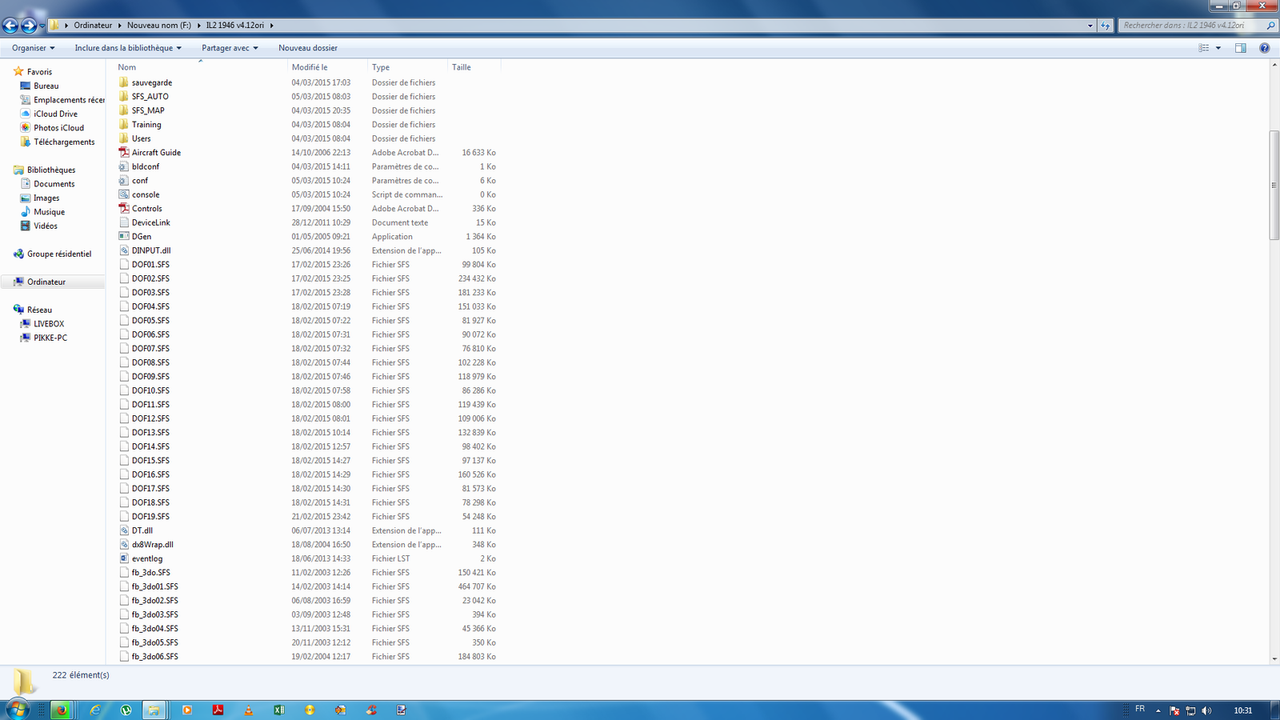Viewport: 1280px width, 720px height.
Task: Open Photos iCloud in the sidebar
Action: (x=59, y=128)
